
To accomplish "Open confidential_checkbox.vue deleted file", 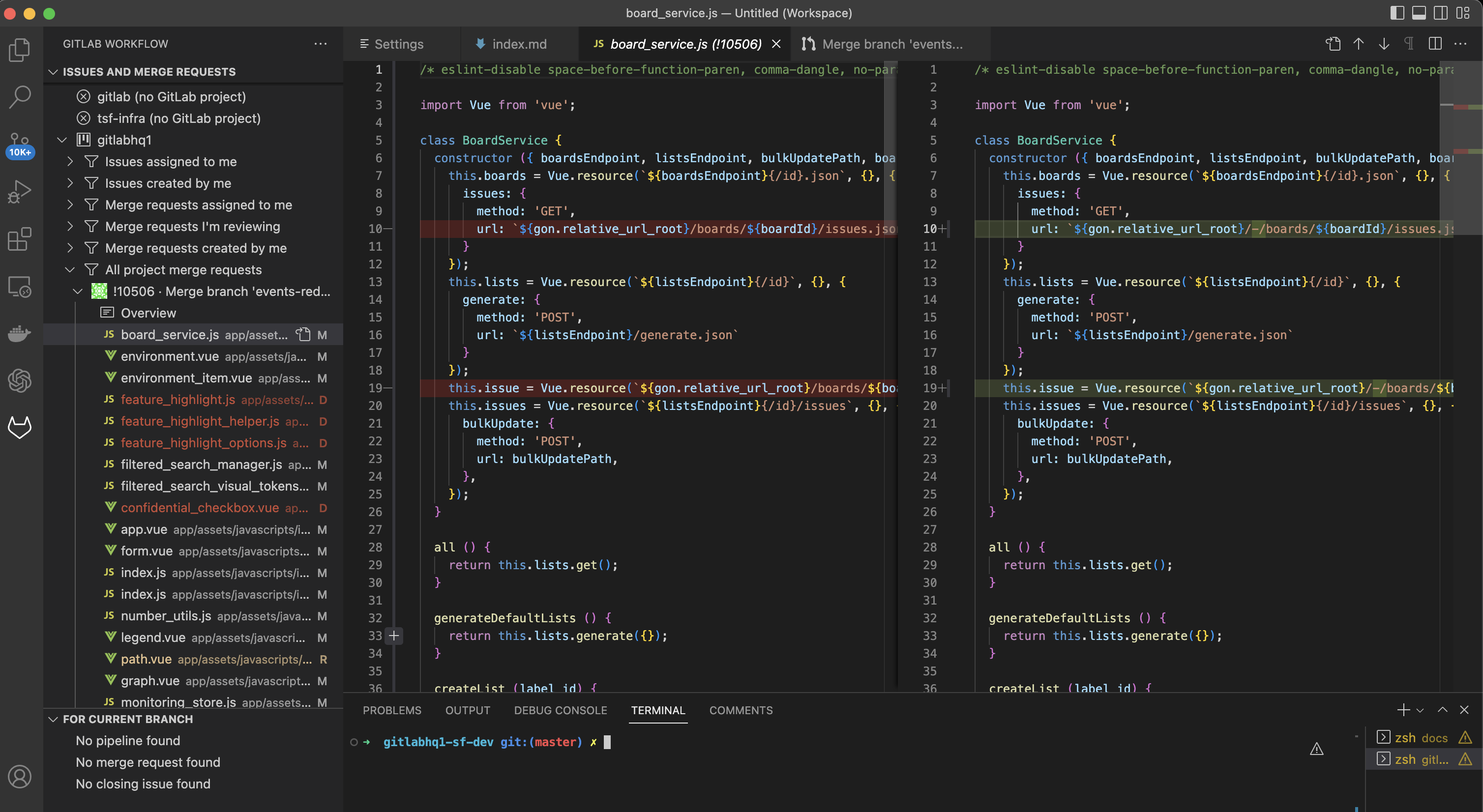I will click(193, 508).
